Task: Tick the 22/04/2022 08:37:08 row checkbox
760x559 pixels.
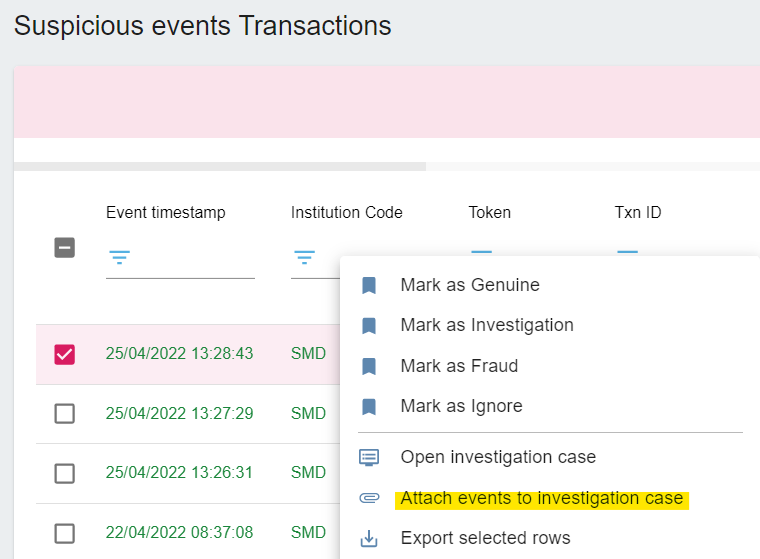Action: click(64, 533)
